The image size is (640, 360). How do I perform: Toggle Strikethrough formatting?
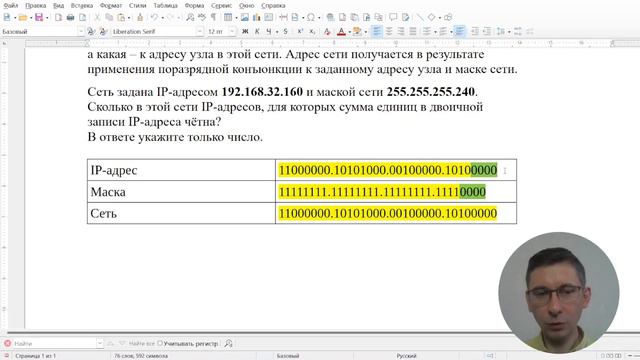click(285, 31)
